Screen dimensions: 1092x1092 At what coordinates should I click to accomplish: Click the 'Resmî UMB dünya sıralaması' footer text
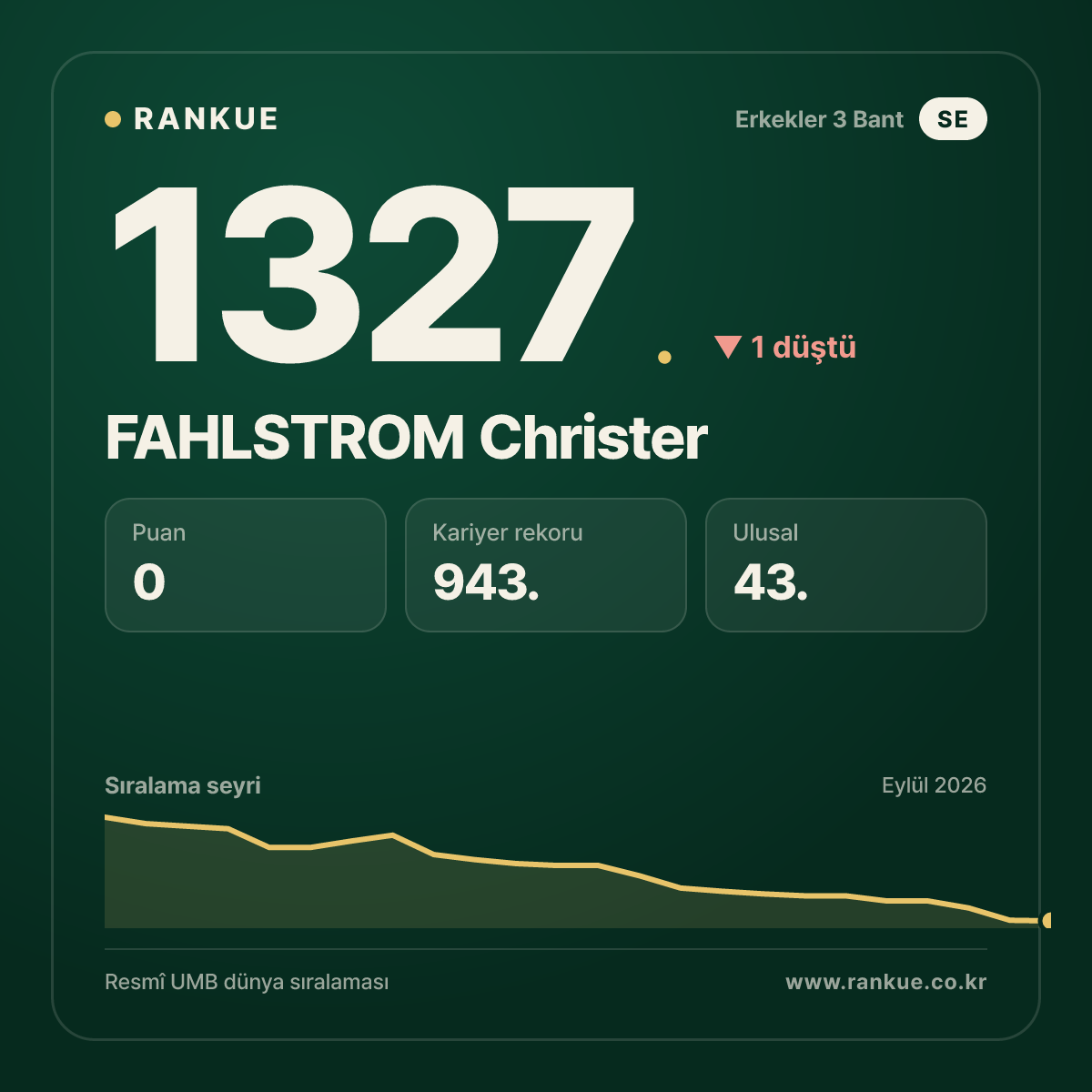[x=247, y=983]
